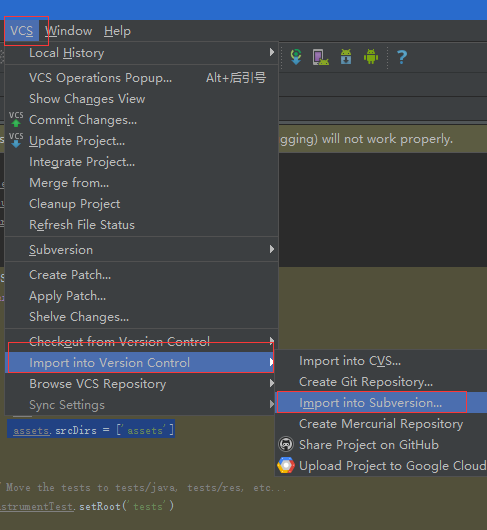
Task: Select Apply Patch option
Action: pyautogui.click(x=141, y=296)
